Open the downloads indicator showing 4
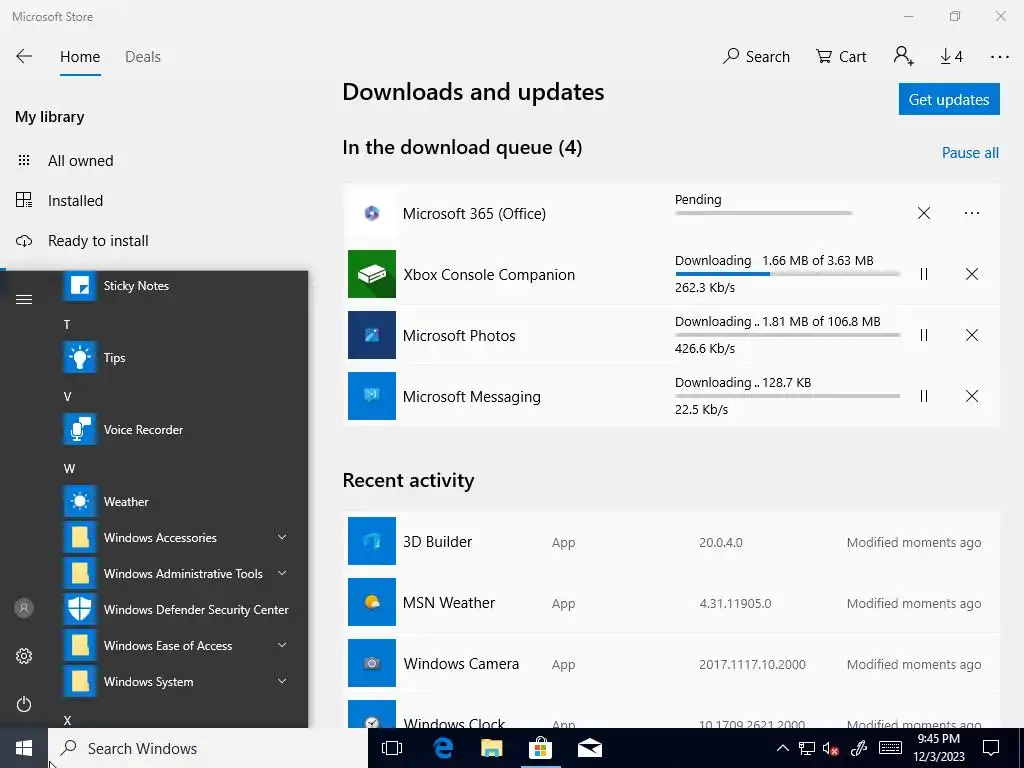 [x=952, y=57]
